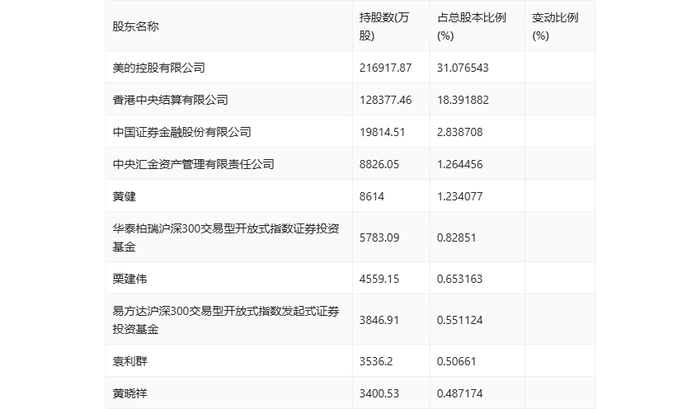Viewport: 700px width, 409px height.
Task: Click the value 4559.15
Action: point(379,279)
